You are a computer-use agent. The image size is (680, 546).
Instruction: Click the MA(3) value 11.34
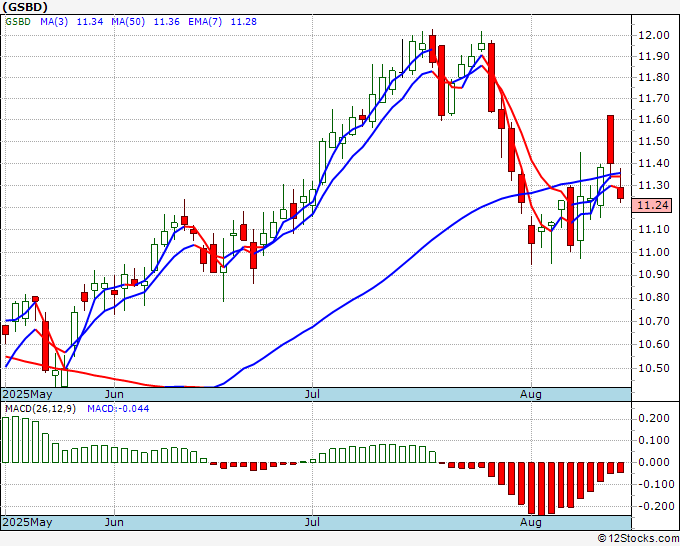[x=90, y=22]
